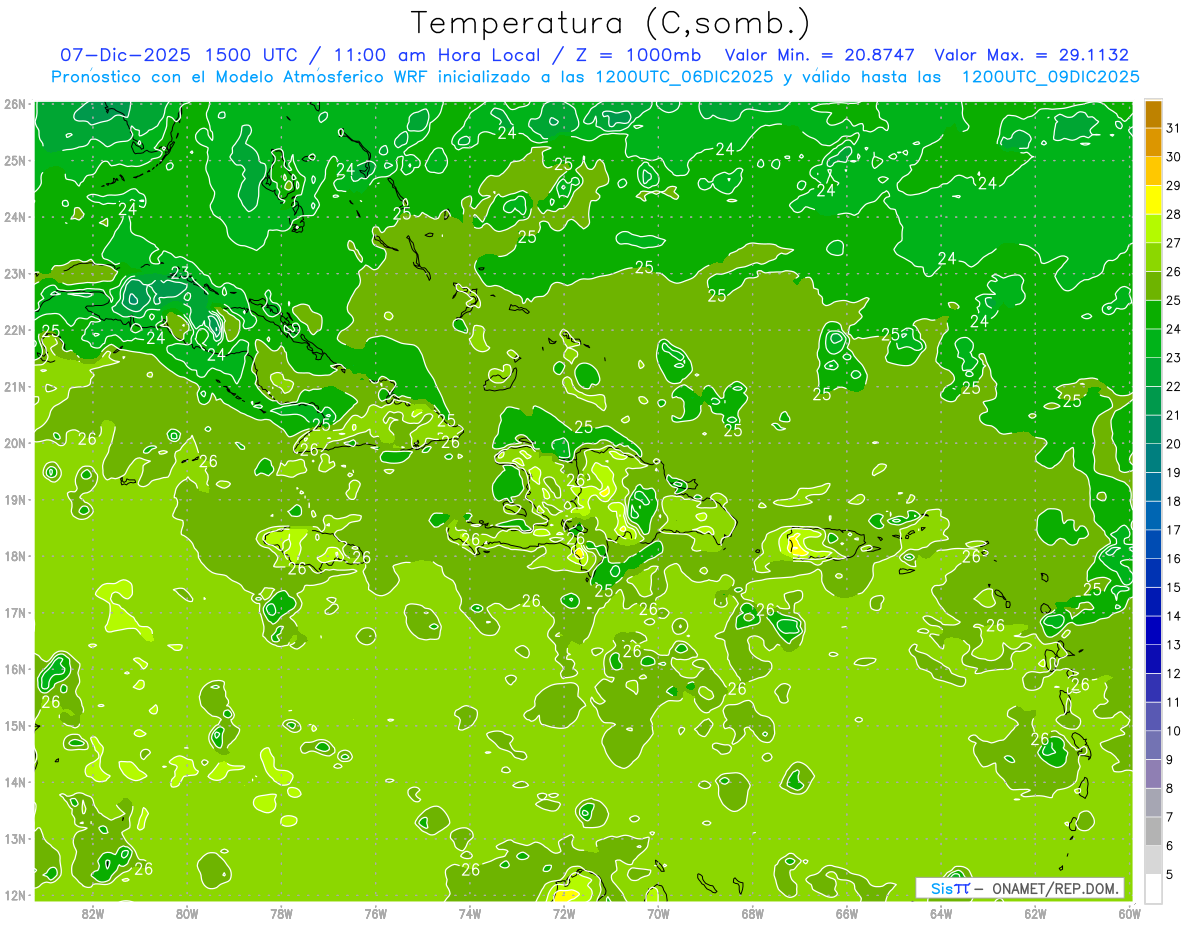Select 'Valor Min. = 20.8747' text
This screenshot has width=1200, height=927.
822,56
